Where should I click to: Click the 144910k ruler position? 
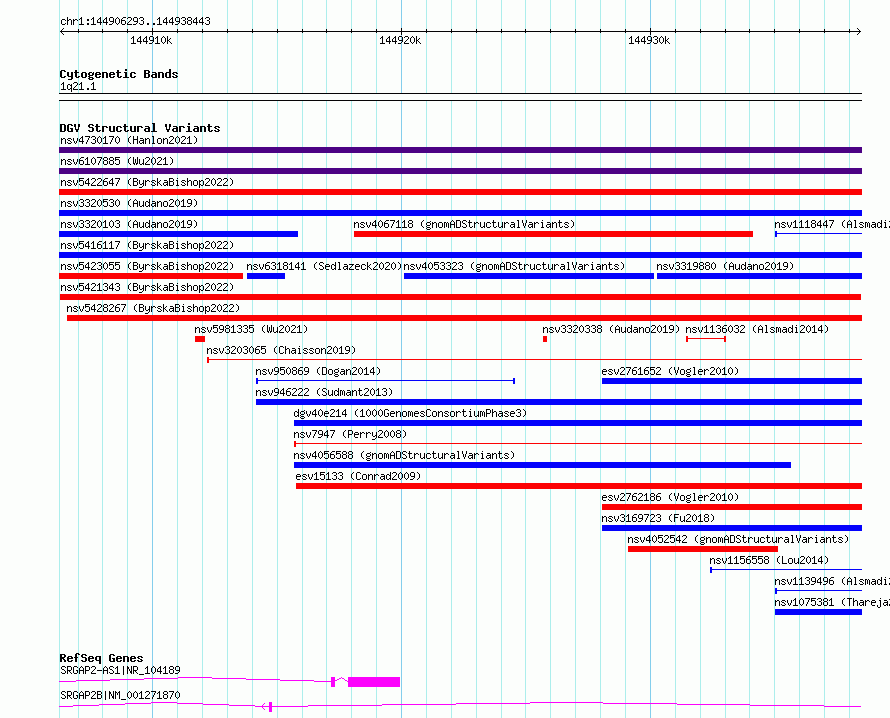click(x=151, y=41)
